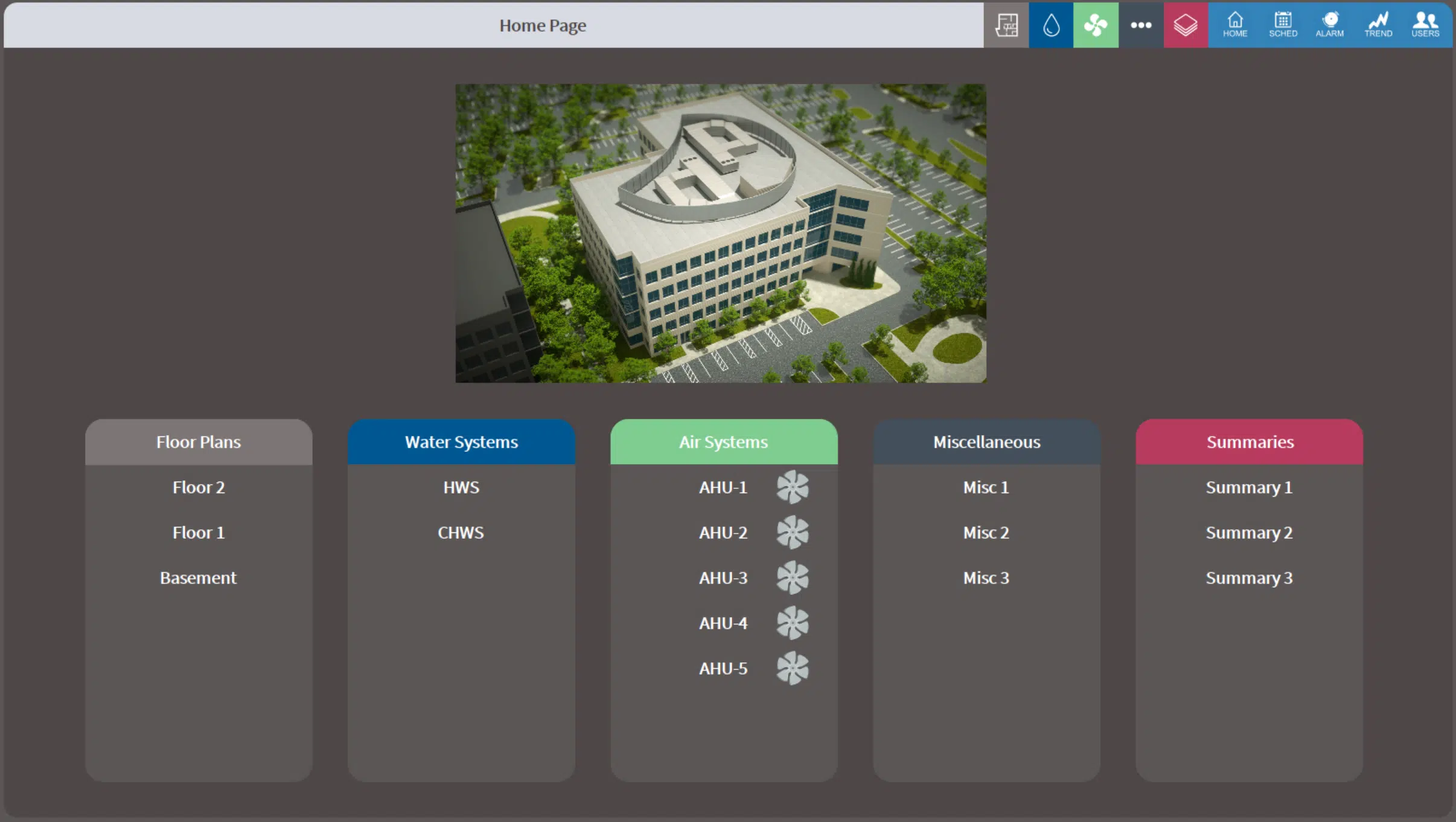The width and height of the screenshot is (1456, 822).
Task: Click the building aerial image
Action: (721, 233)
